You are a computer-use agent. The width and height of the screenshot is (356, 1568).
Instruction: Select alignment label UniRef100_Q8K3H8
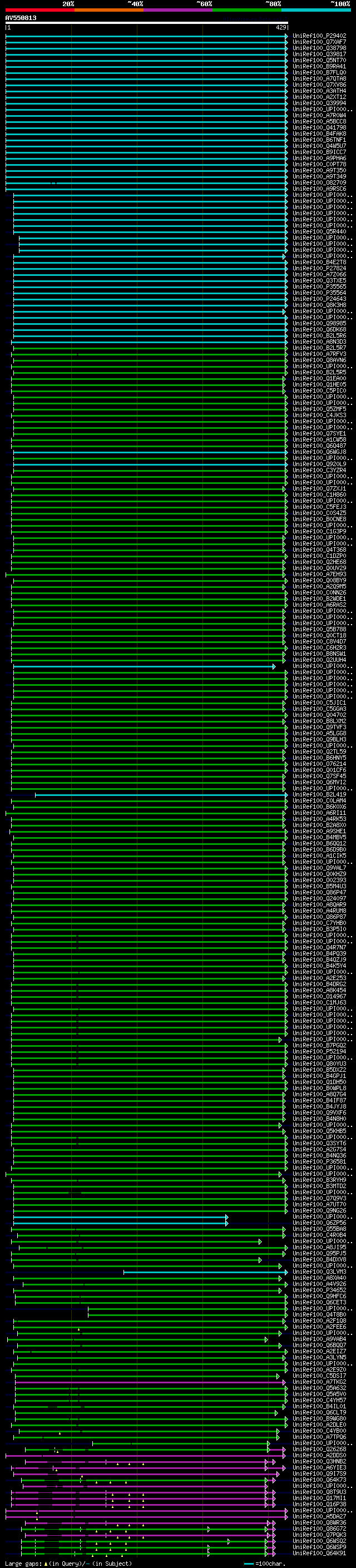319,305
